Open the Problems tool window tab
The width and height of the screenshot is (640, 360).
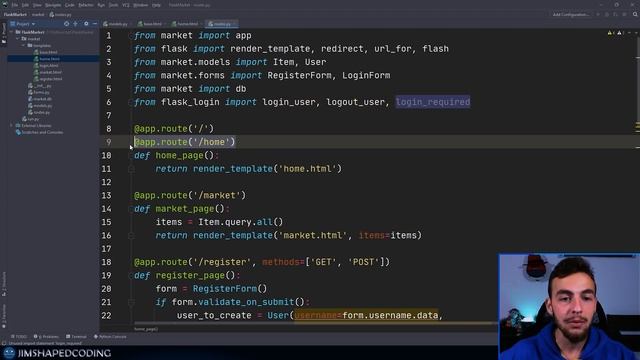pos(47,337)
